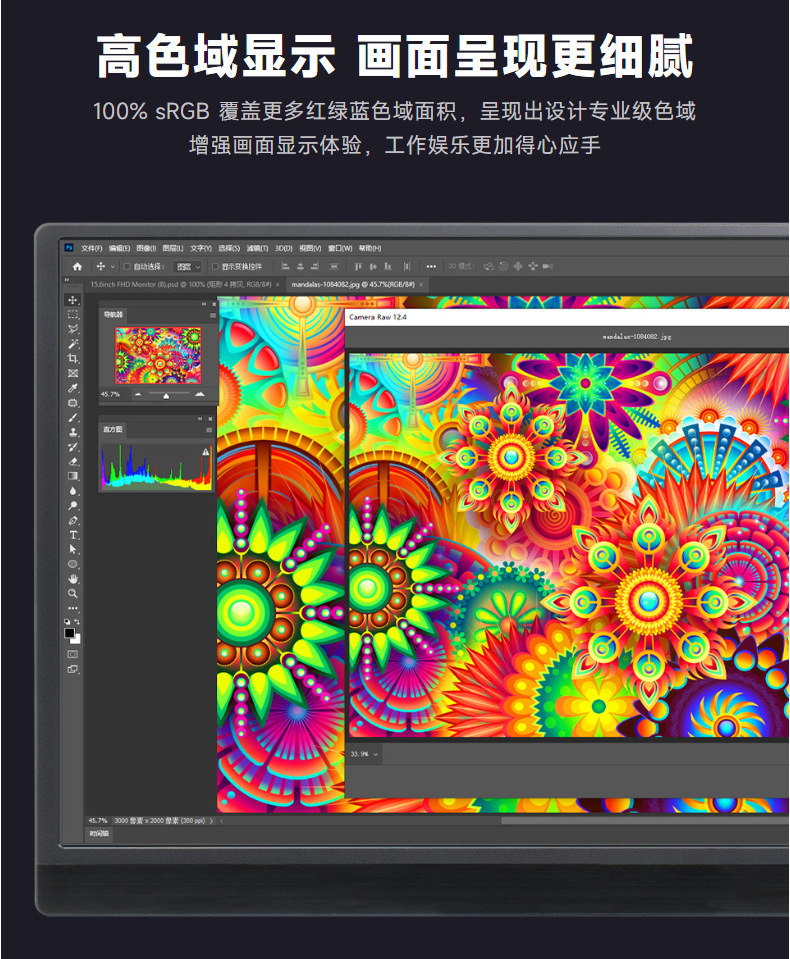Click the 导航器 panel tab

click(x=113, y=315)
